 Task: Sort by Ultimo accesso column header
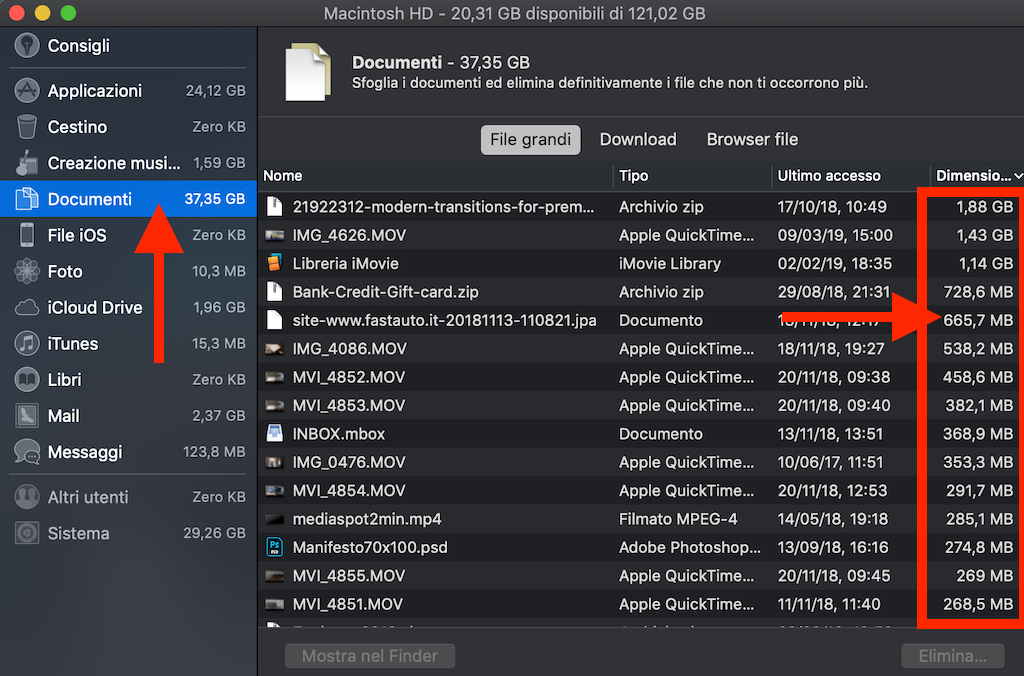pos(829,176)
